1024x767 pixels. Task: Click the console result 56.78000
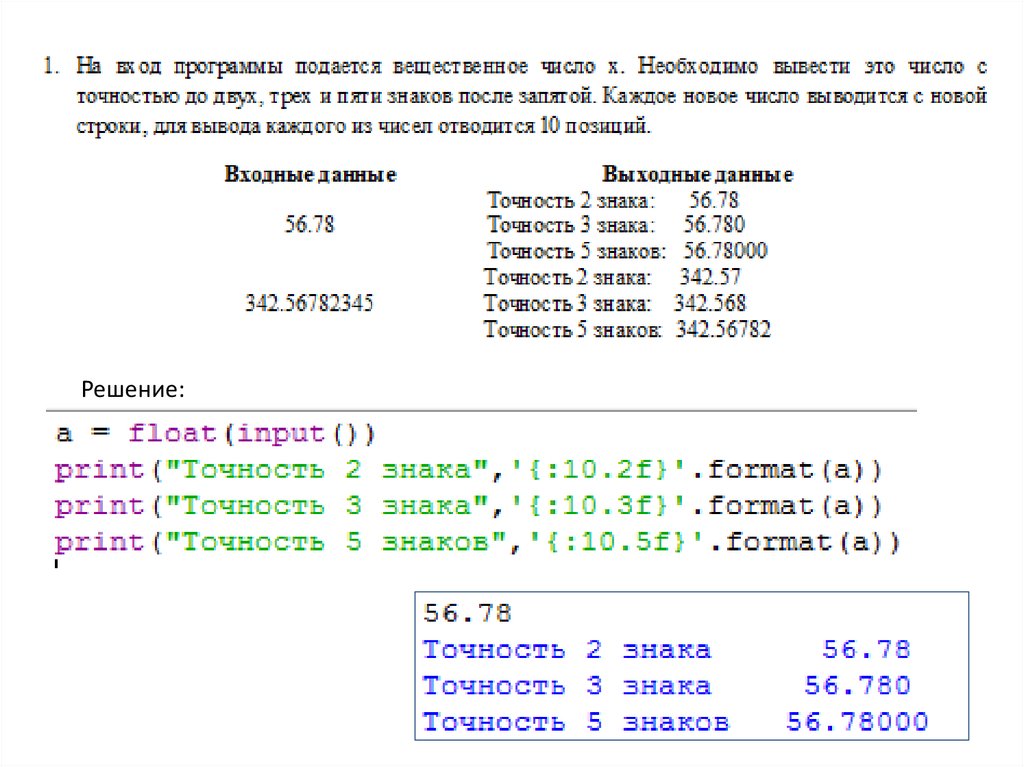tap(857, 722)
